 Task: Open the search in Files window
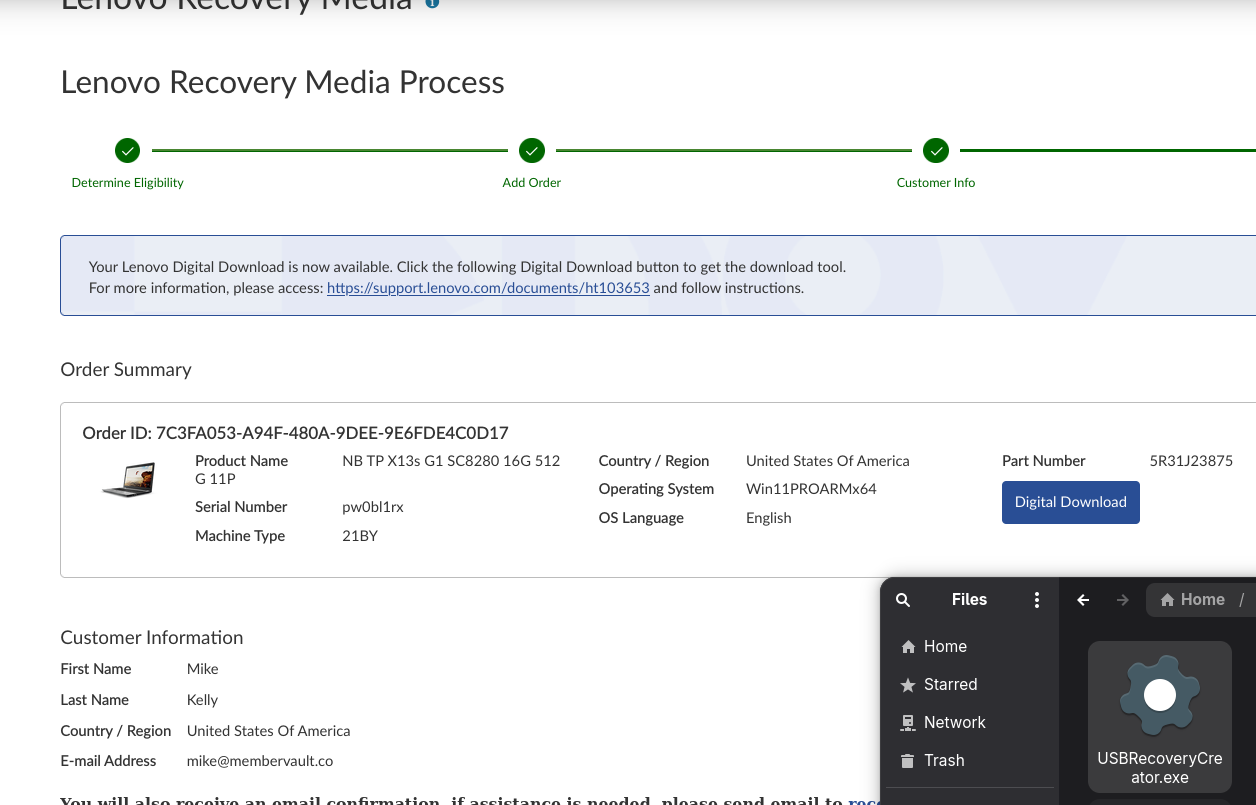[903, 600]
